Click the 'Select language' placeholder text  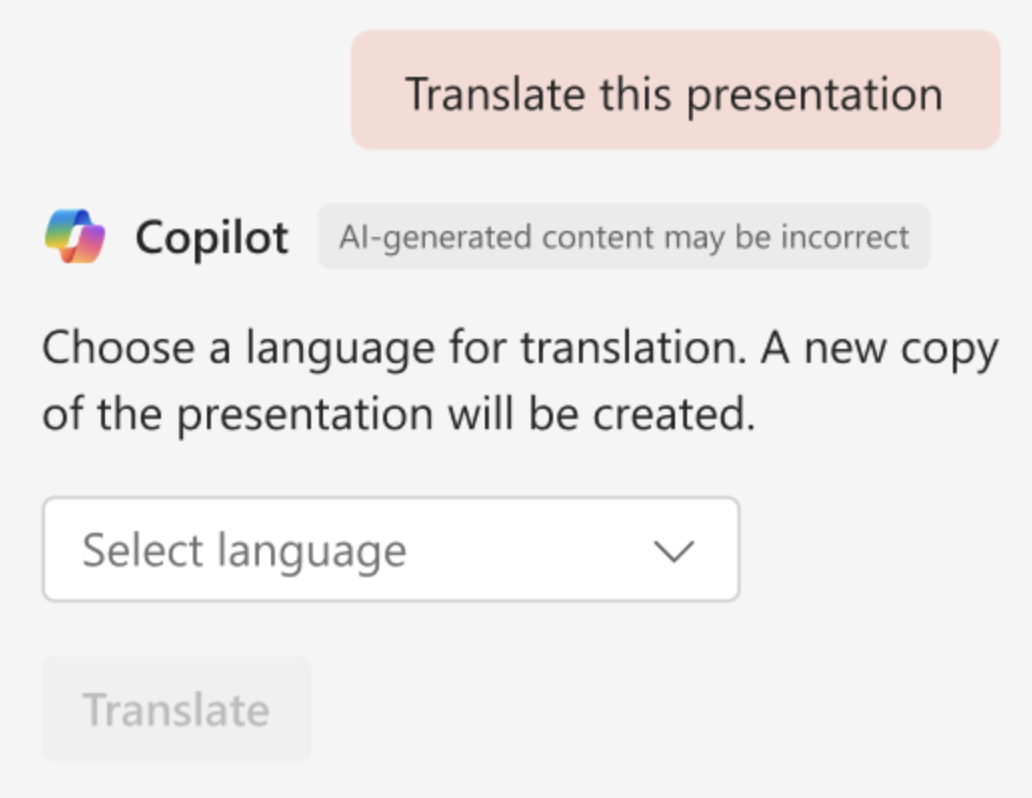(244, 551)
